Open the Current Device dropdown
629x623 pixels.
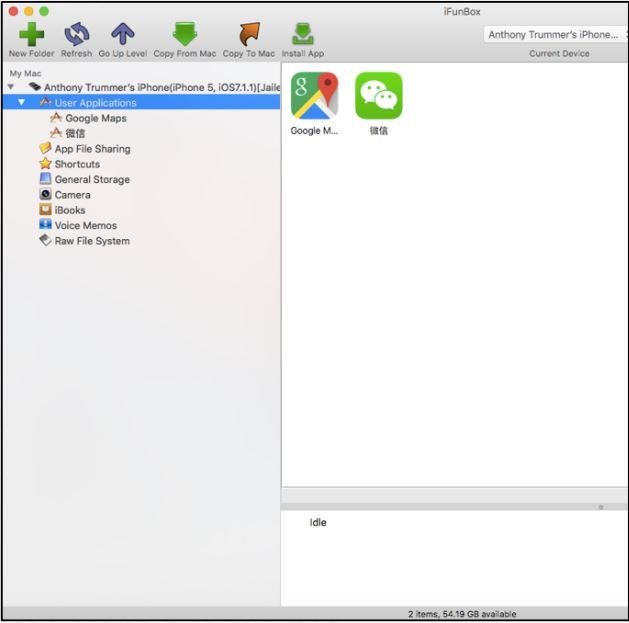(556, 34)
